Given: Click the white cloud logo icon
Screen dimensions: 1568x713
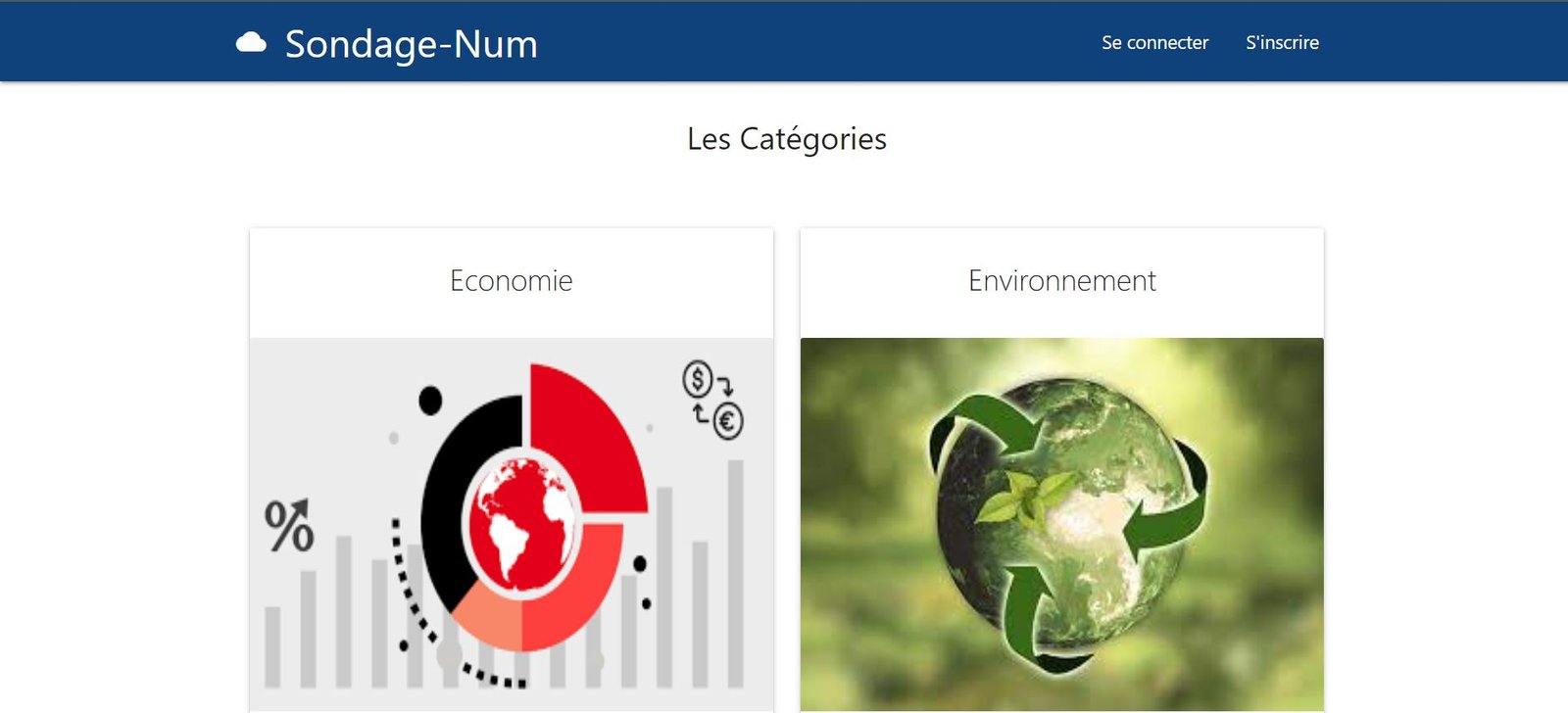Looking at the screenshot, I should tap(251, 43).
